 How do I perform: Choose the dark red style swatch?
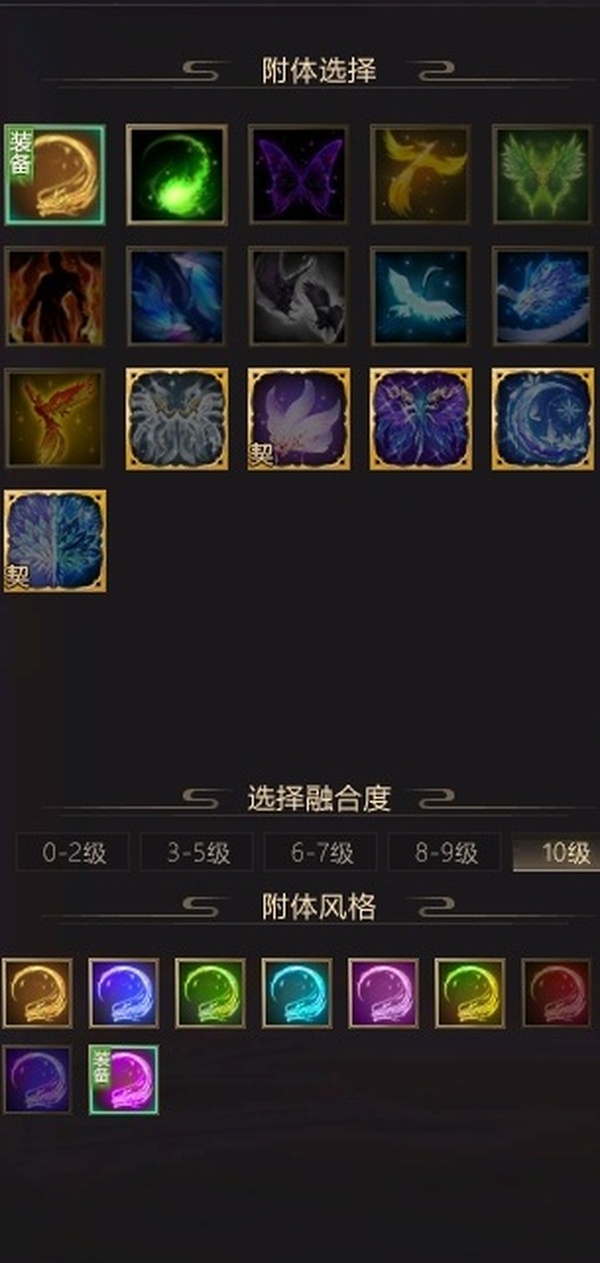[556, 993]
